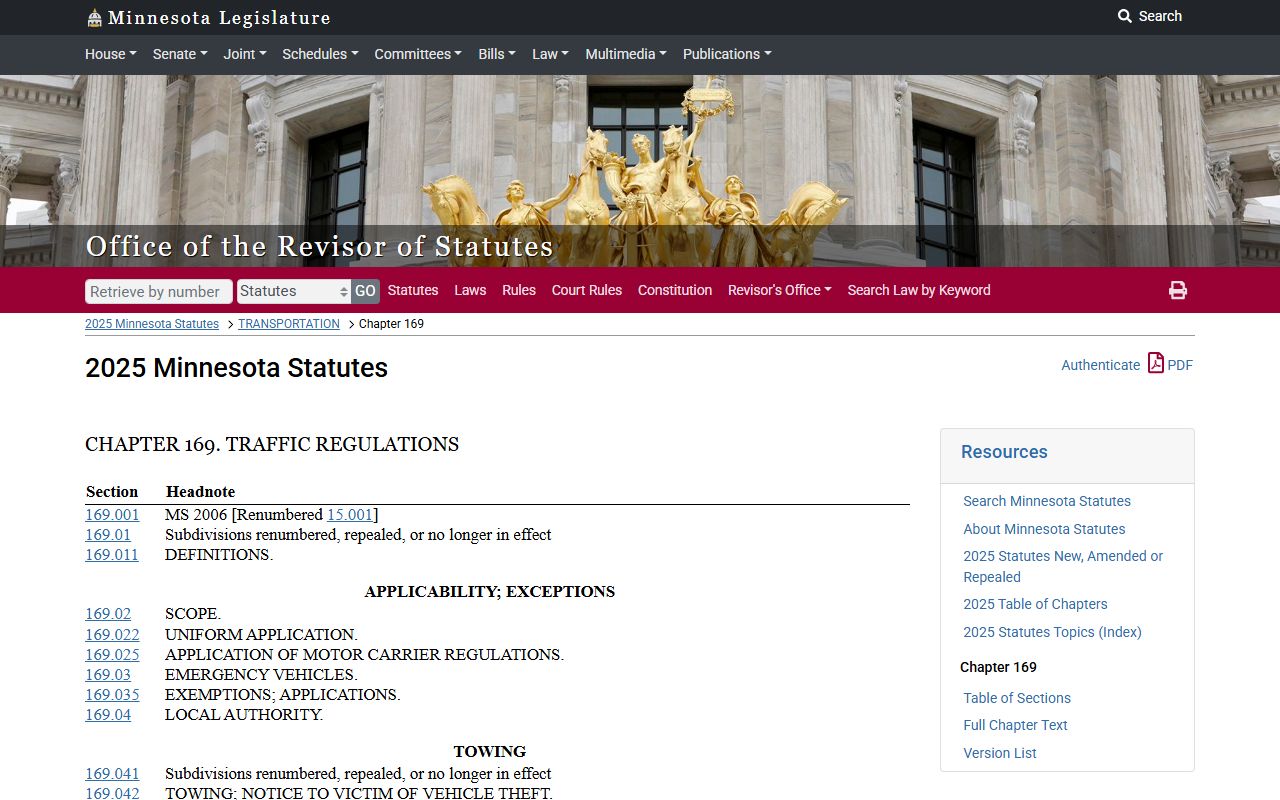Click Table of Sections link
This screenshot has width=1280, height=800.
pyautogui.click(x=1017, y=698)
